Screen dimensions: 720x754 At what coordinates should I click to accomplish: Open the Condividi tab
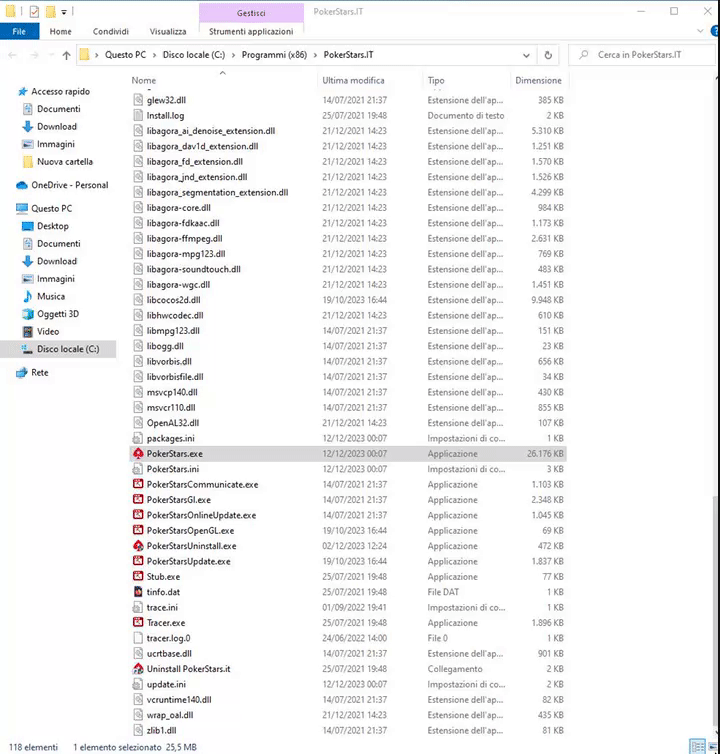tap(111, 31)
